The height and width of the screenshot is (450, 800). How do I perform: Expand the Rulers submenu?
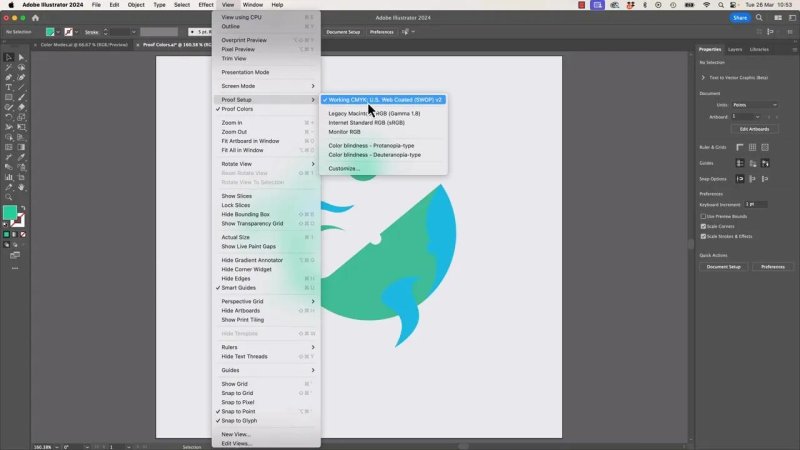[266, 347]
